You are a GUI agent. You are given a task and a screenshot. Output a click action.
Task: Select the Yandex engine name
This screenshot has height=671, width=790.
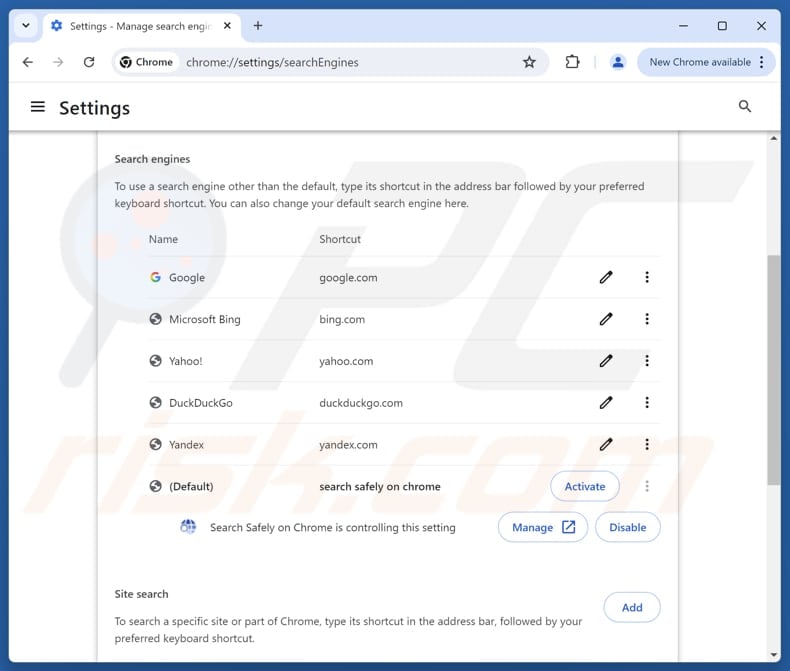(186, 445)
